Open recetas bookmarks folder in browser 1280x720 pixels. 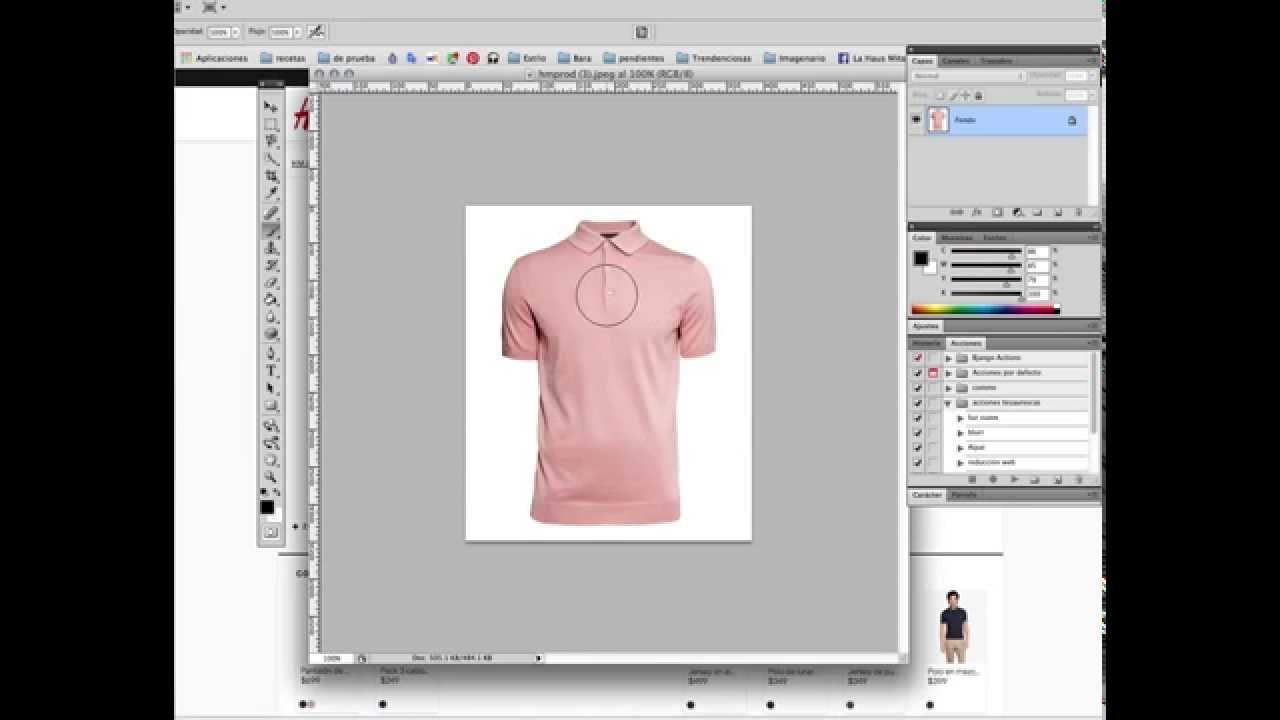[283, 58]
